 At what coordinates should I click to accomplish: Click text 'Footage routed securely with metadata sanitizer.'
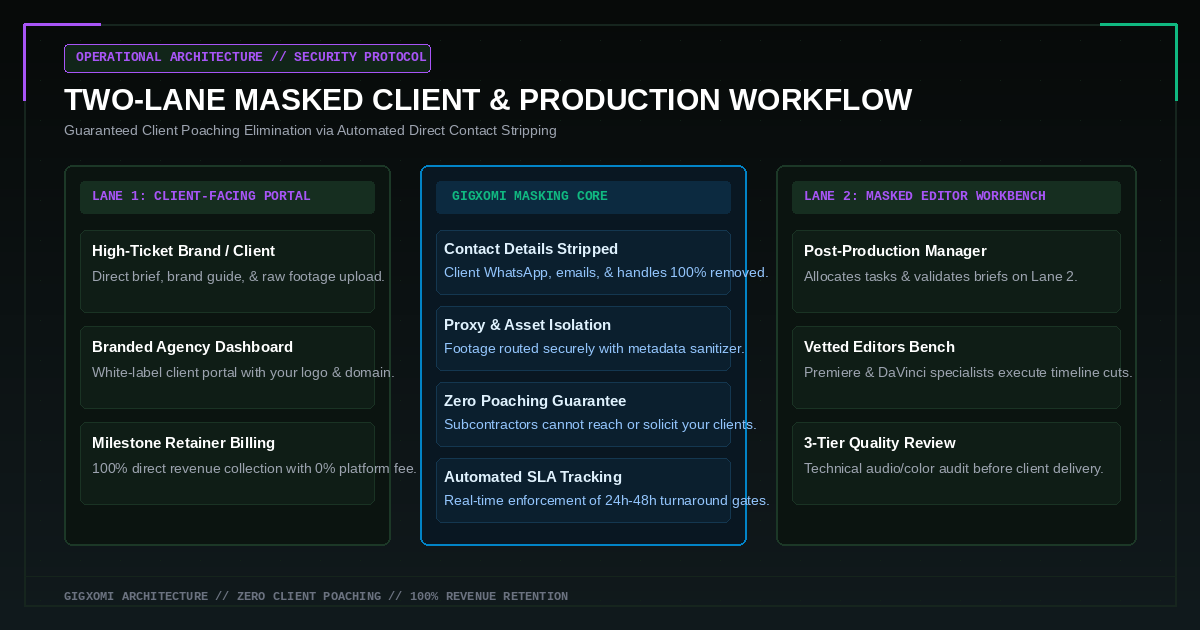click(594, 349)
